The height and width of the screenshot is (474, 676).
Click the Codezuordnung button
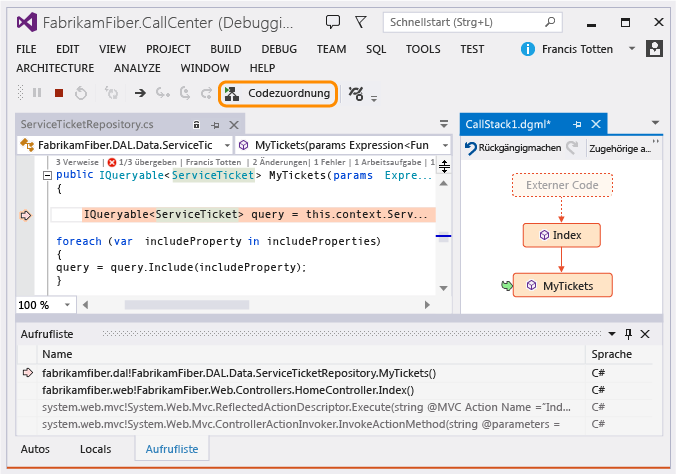pyautogui.click(x=278, y=93)
